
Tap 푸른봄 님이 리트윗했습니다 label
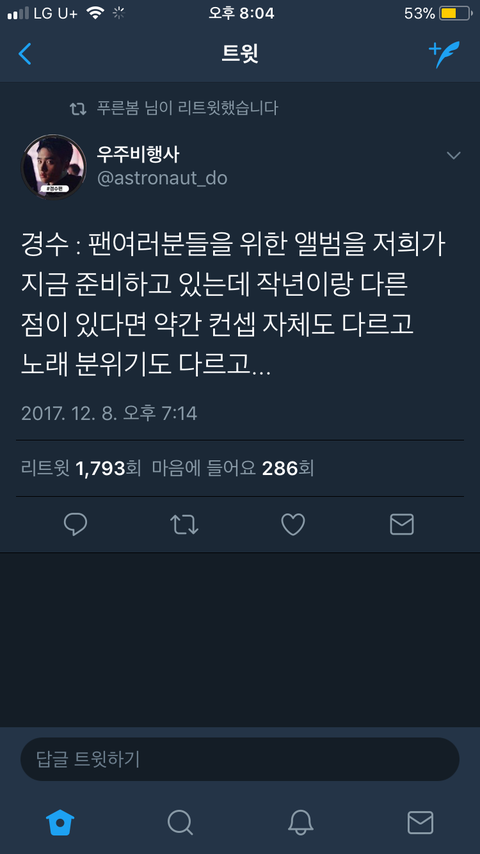[187, 108]
